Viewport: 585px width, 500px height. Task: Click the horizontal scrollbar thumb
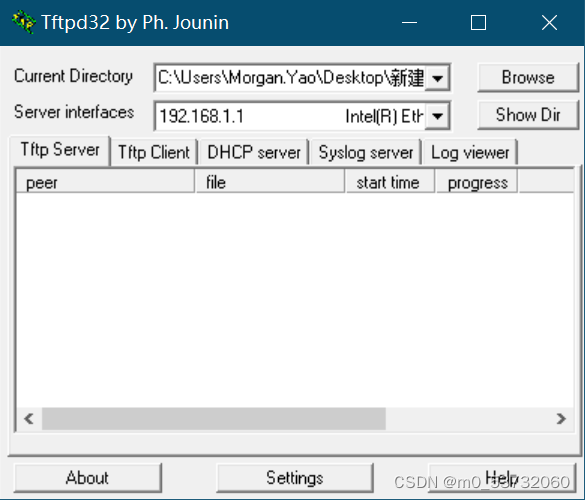tap(214, 419)
